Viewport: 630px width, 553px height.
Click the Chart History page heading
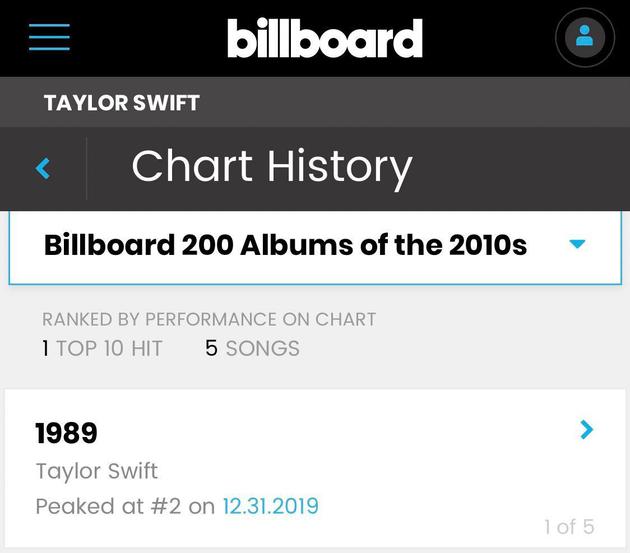pyautogui.click(x=271, y=167)
